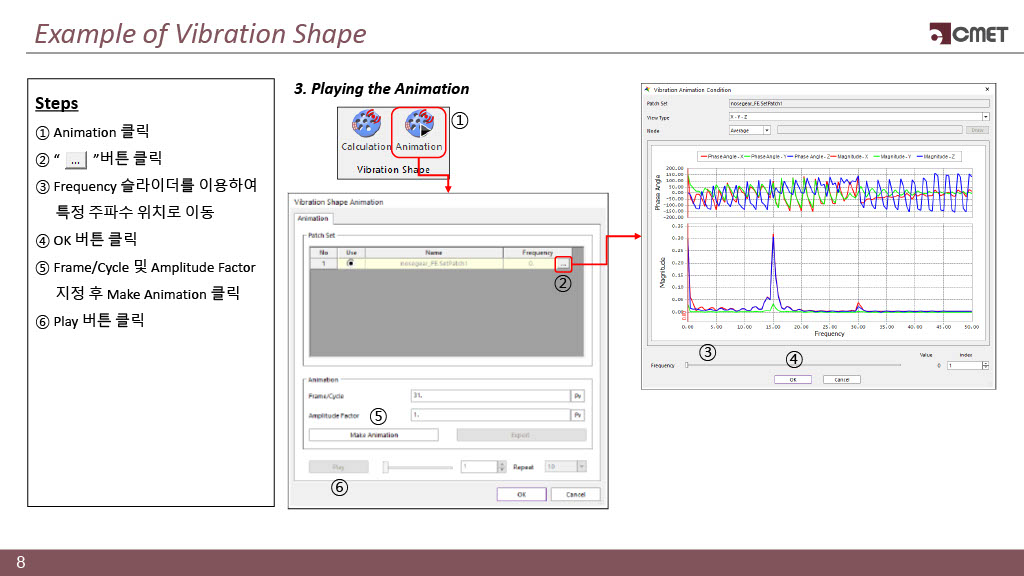
Task: Click Cancel in Vibration Animation Condition dialog
Action: (x=841, y=379)
